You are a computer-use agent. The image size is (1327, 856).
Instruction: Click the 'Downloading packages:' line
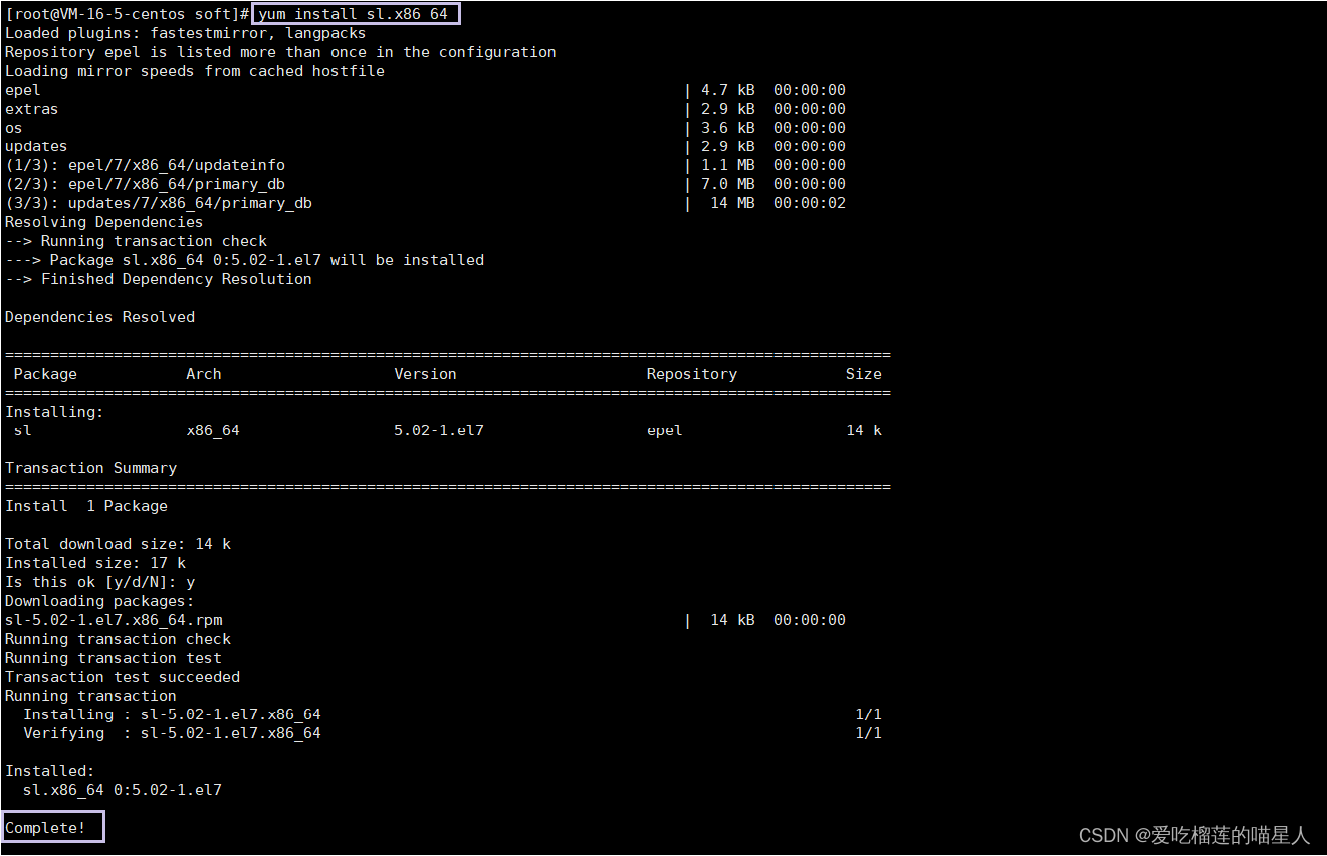[100, 601]
